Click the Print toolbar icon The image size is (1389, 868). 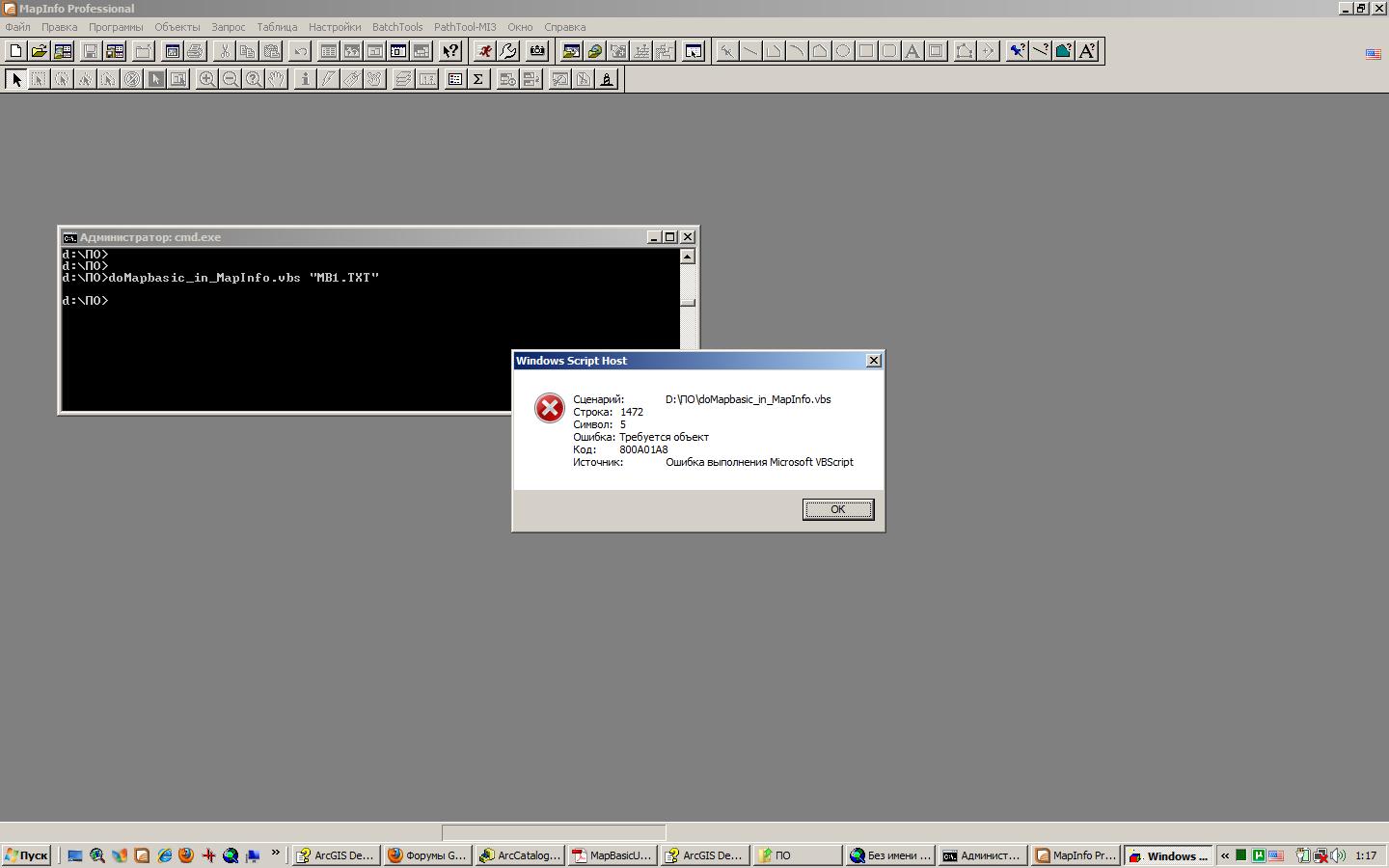(x=195, y=51)
